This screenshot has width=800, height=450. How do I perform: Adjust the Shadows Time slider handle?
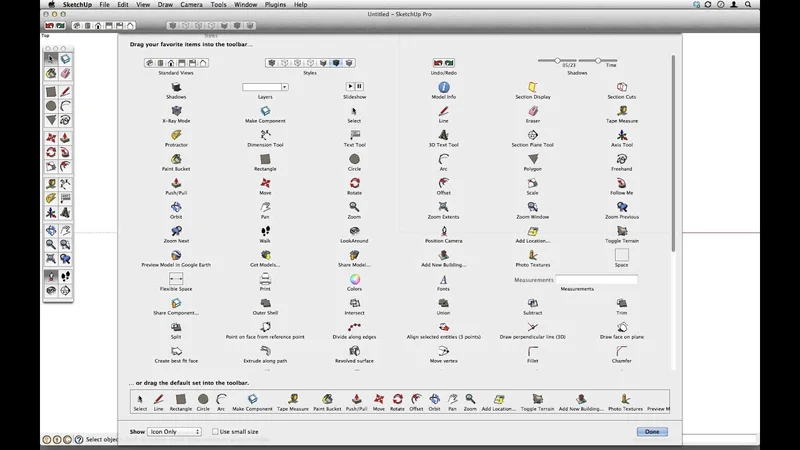tap(597, 60)
